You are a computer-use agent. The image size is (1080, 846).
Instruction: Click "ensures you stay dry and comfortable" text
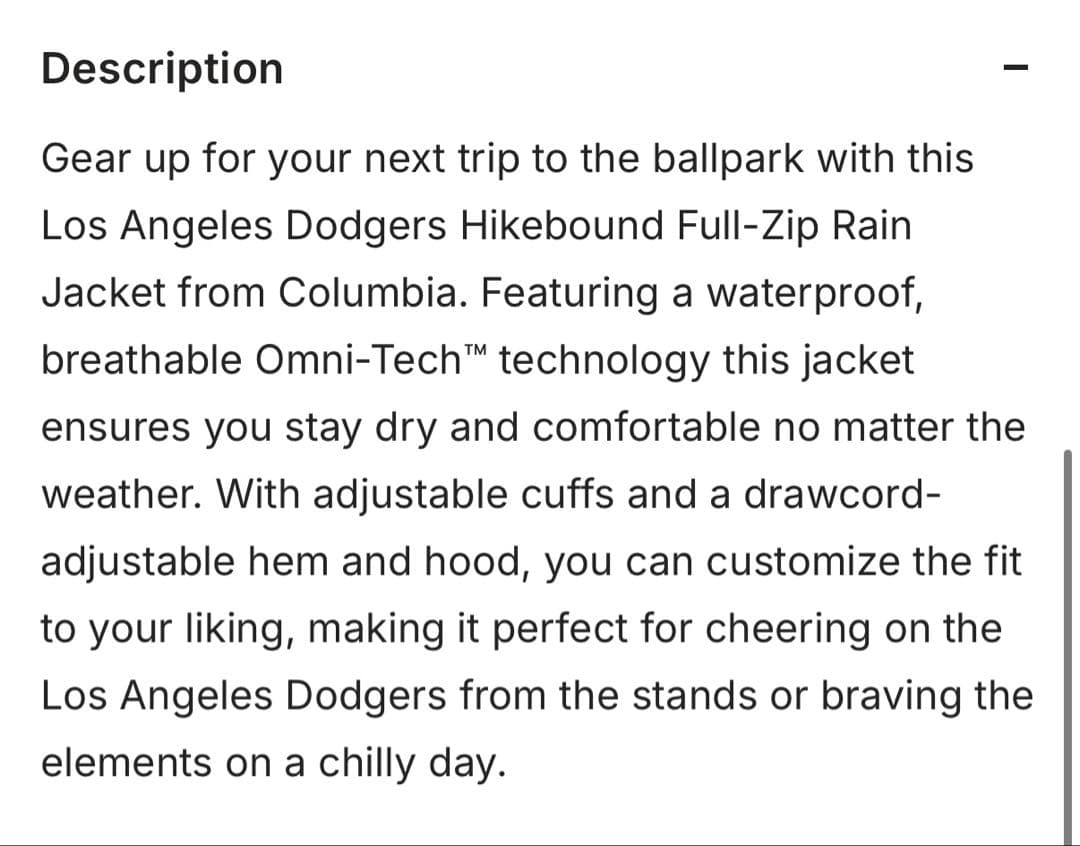coord(400,427)
